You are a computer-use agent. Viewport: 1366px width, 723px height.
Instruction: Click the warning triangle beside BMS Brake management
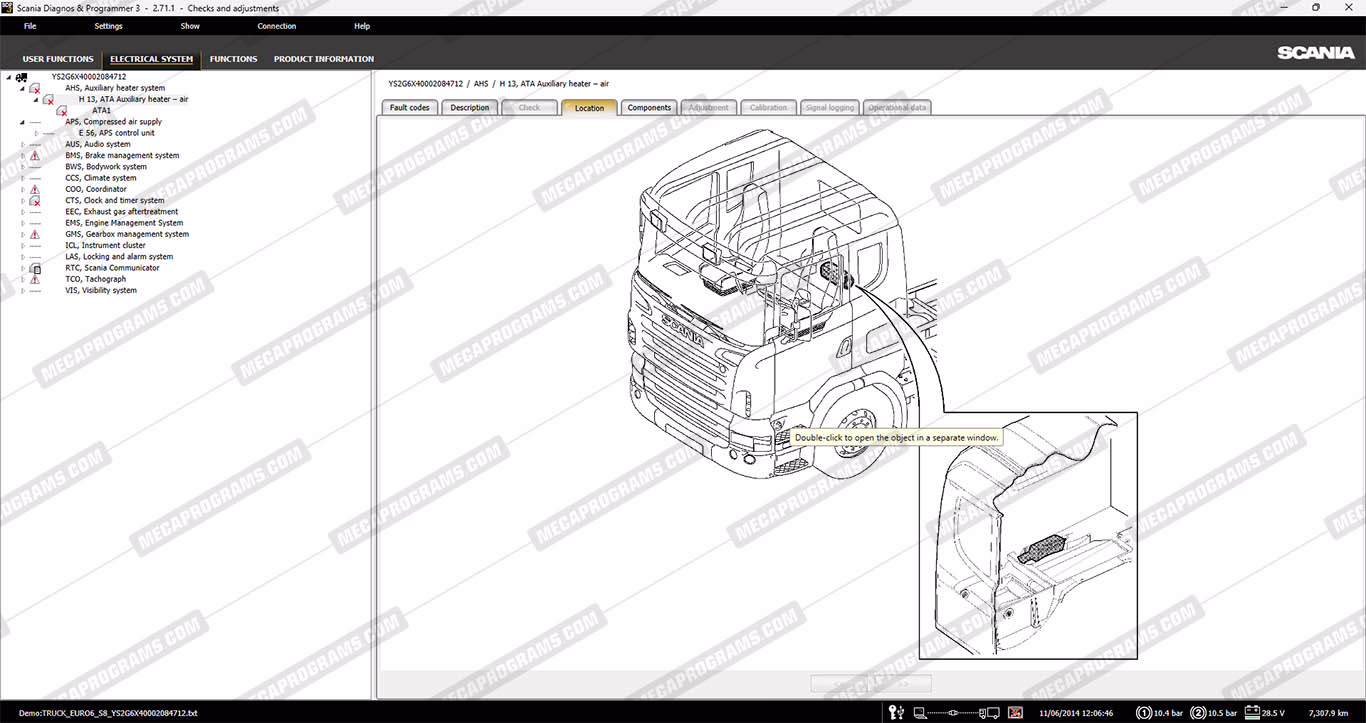(x=35, y=156)
